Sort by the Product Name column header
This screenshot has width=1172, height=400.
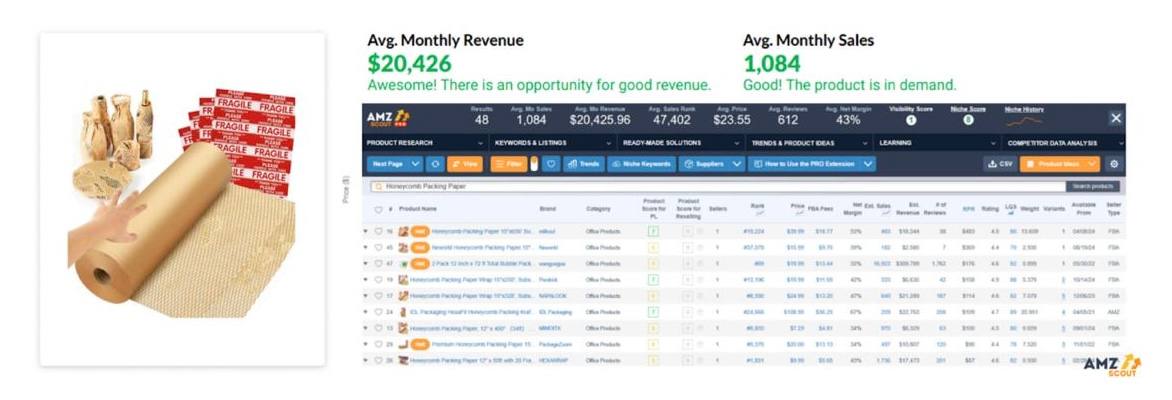tap(418, 209)
